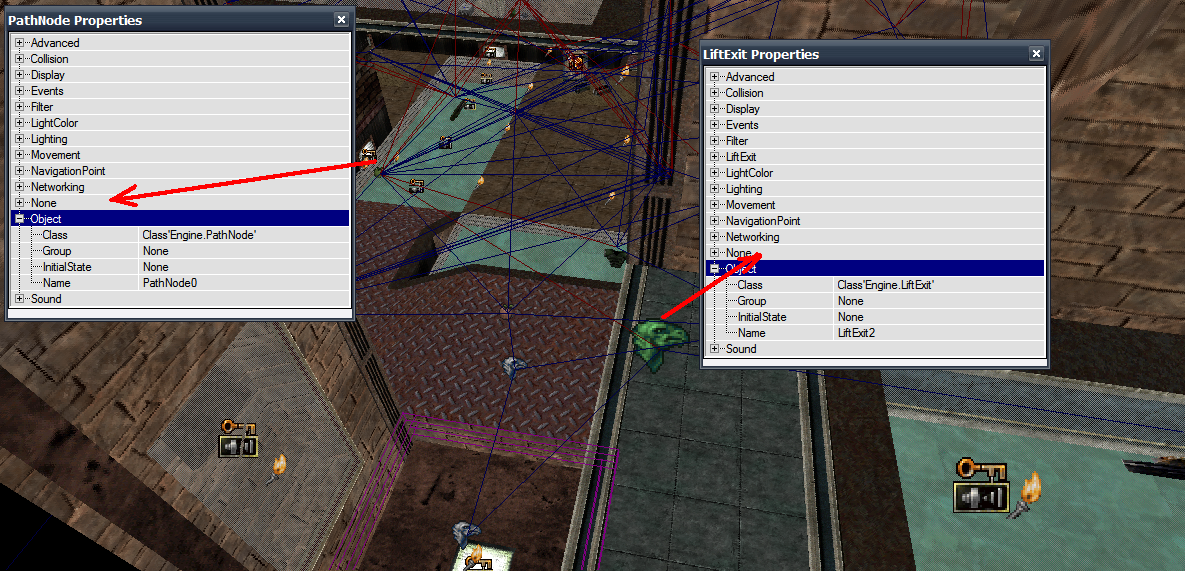Expand Collision in LiftExit Properties
Image resolution: width=1185 pixels, height=571 pixels.
715,93
